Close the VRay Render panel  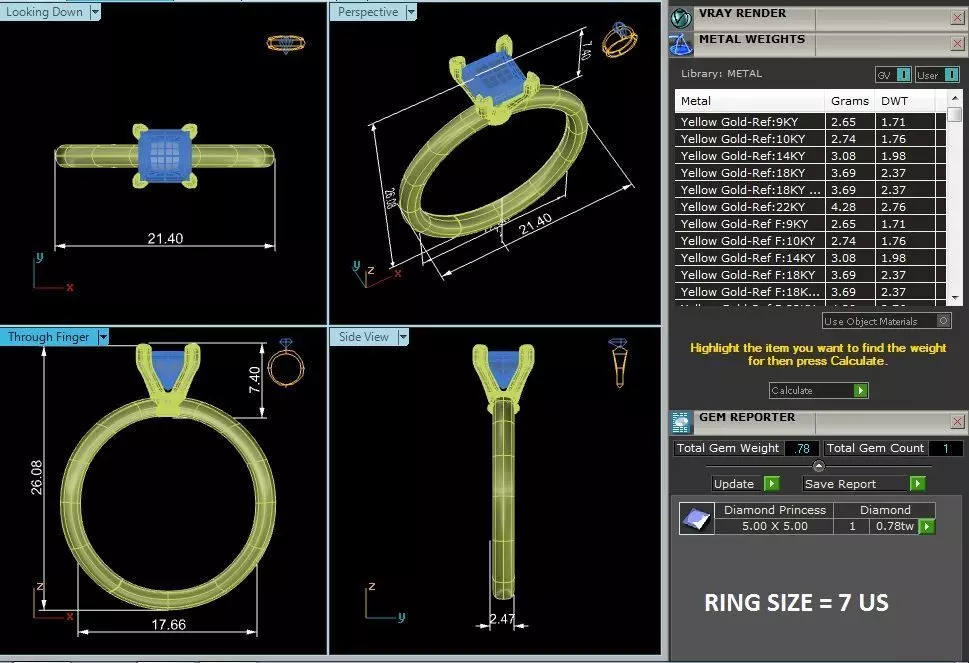tap(957, 18)
